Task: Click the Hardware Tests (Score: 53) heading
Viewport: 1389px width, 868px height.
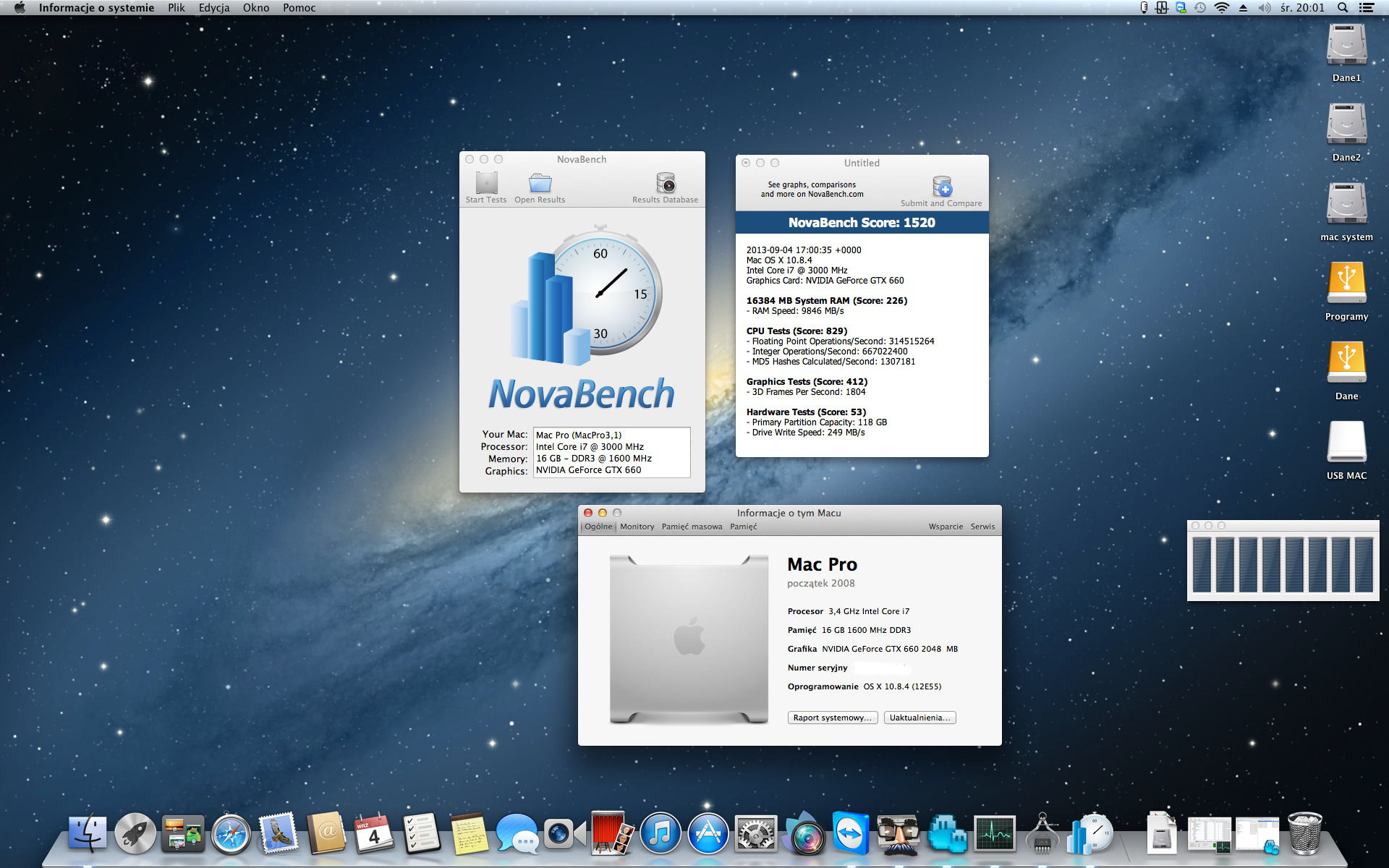Action: (x=807, y=412)
